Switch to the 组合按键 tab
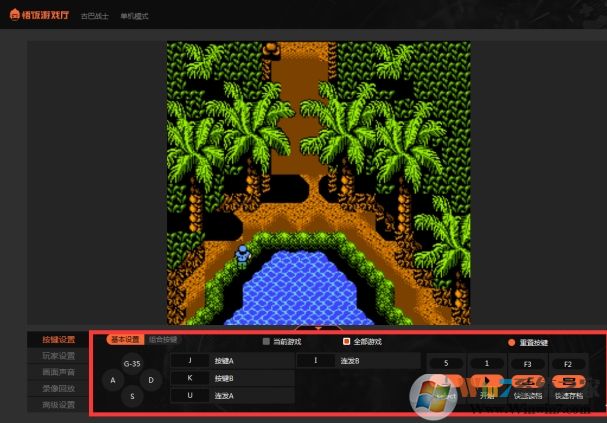The width and height of the screenshot is (607, 423). click(x=163, y=340)
